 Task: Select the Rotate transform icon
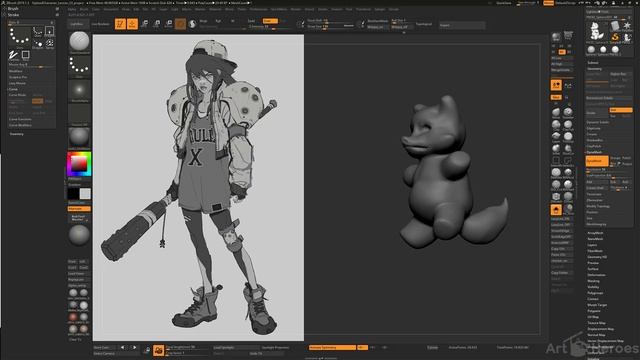pos(169,24)
